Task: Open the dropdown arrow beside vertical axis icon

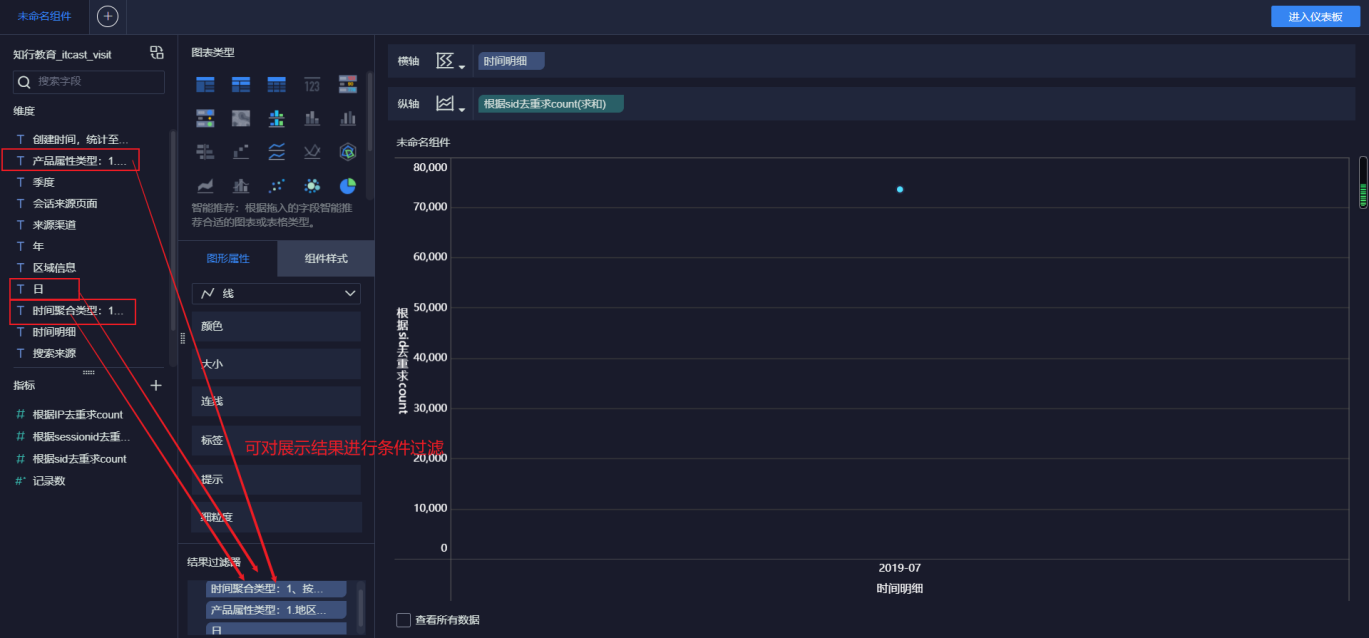Action: click(462, 109)
